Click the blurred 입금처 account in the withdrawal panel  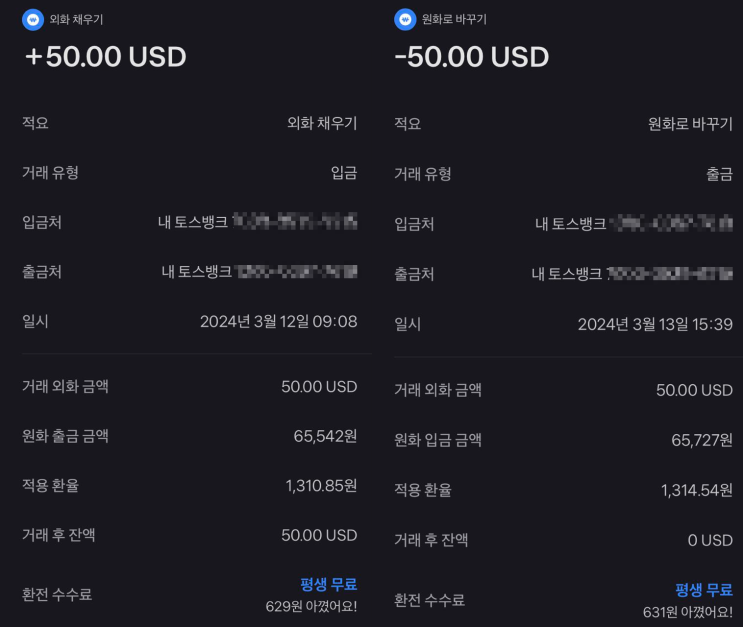(x=671, y=224)
